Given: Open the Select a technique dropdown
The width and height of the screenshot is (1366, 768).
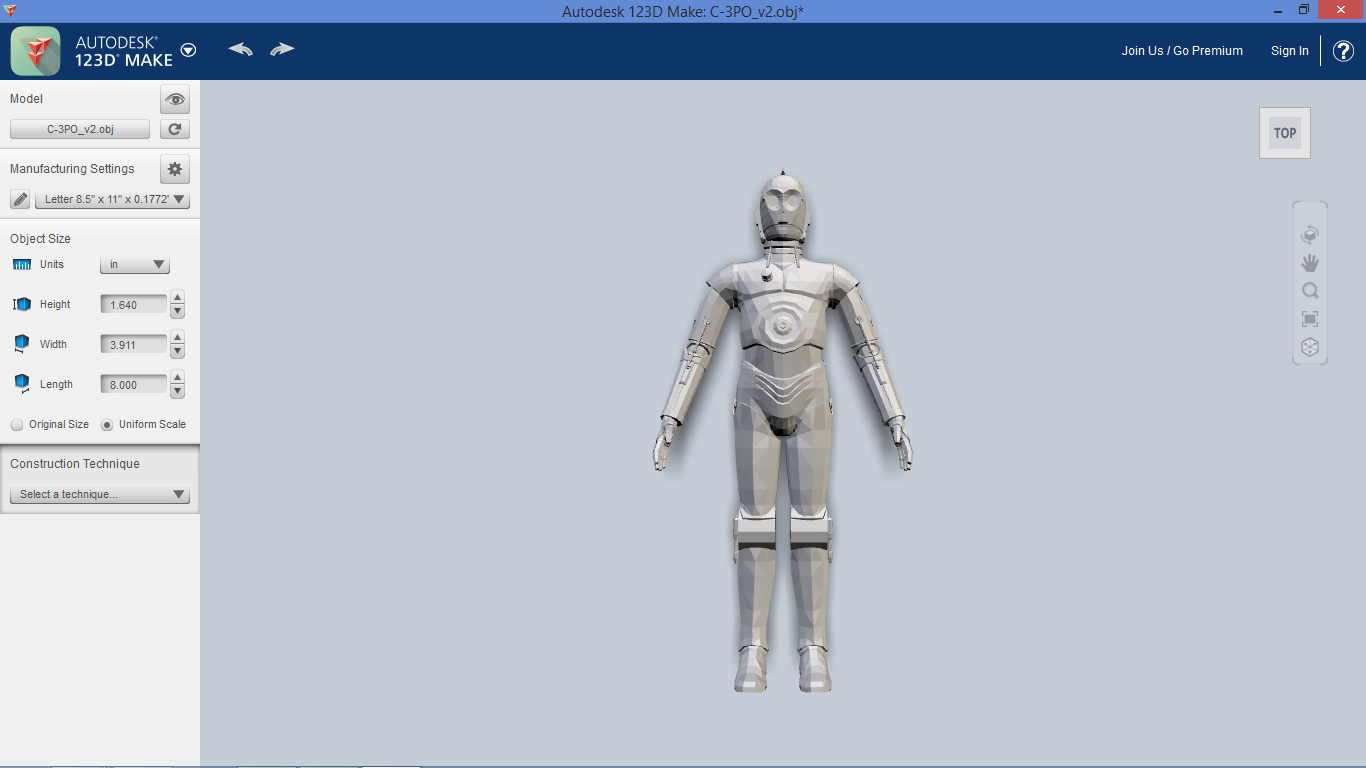Looking at the screenshot, I should (100, 494).
